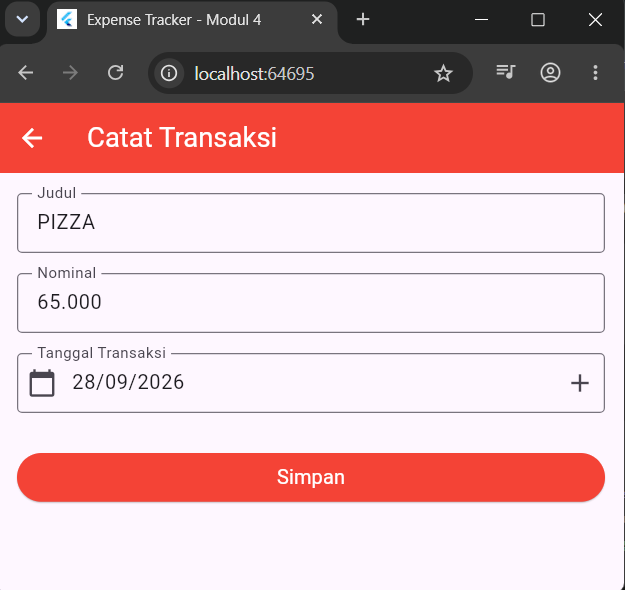This screenshot has width=625, height=590.
Task: Close the browser window
Action: [x=595, y=19]
